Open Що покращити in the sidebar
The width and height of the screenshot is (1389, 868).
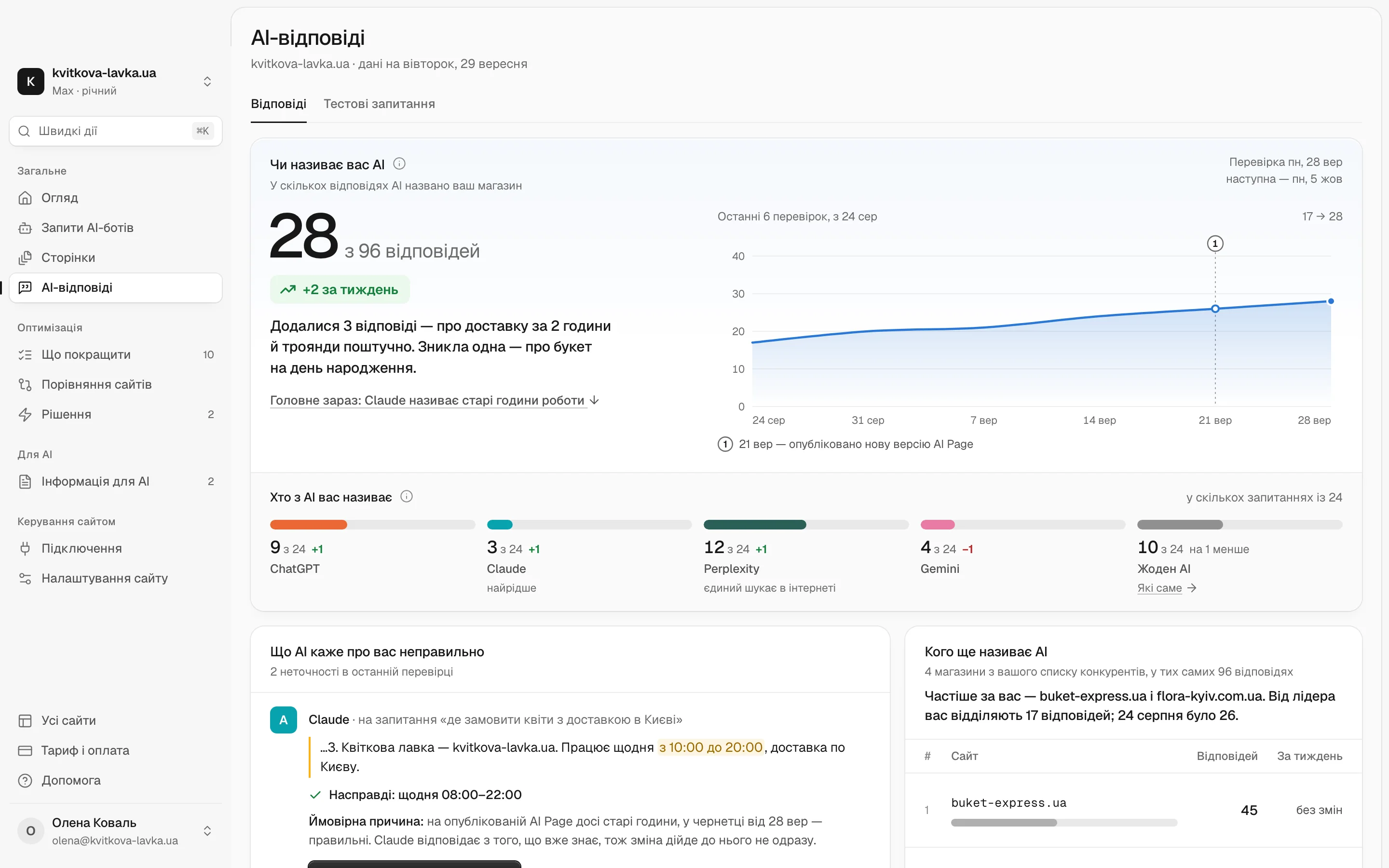pyautogui.click(x=116, y=354)
